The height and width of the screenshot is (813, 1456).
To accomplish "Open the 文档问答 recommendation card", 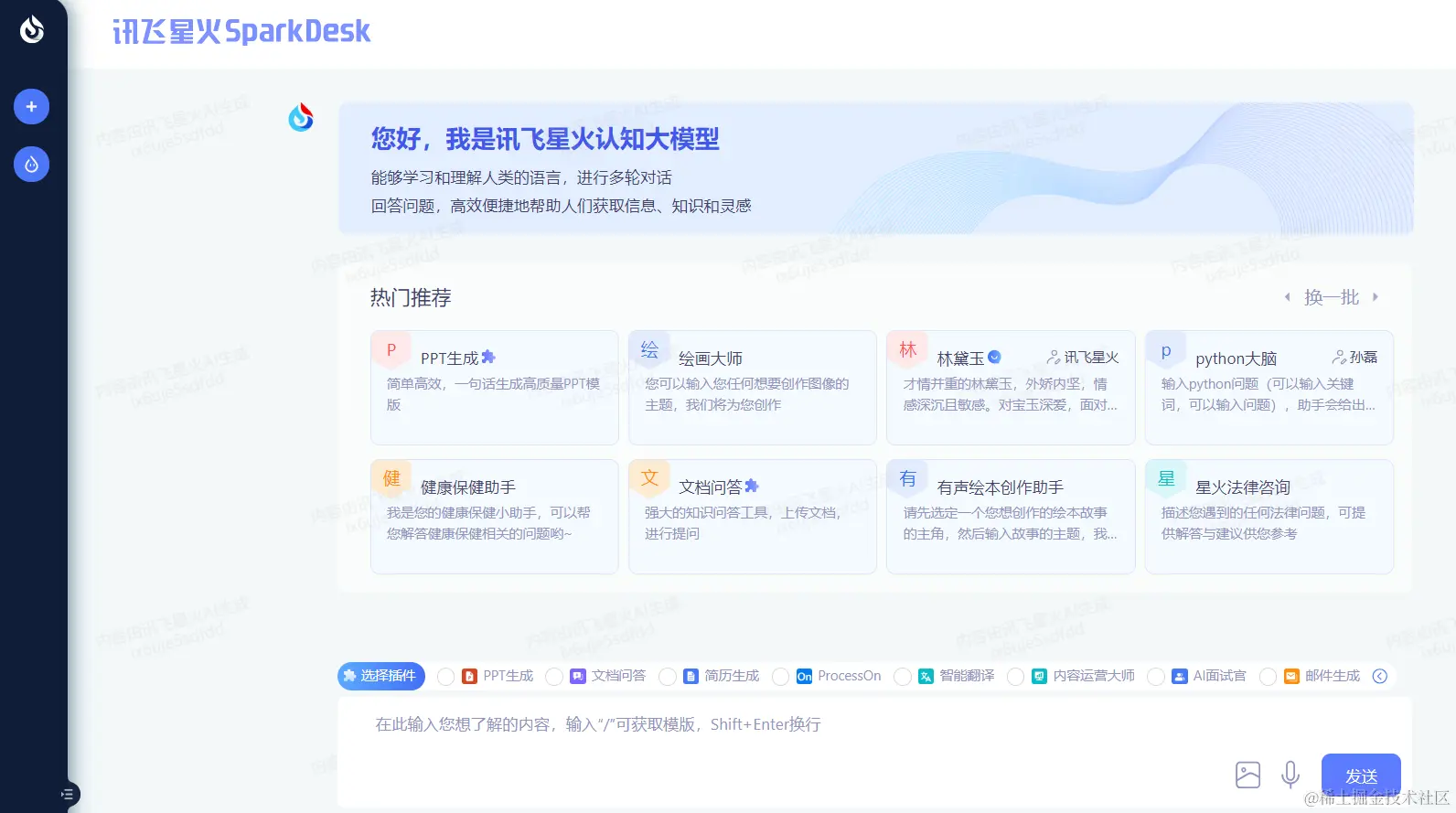I will (753, 517).
